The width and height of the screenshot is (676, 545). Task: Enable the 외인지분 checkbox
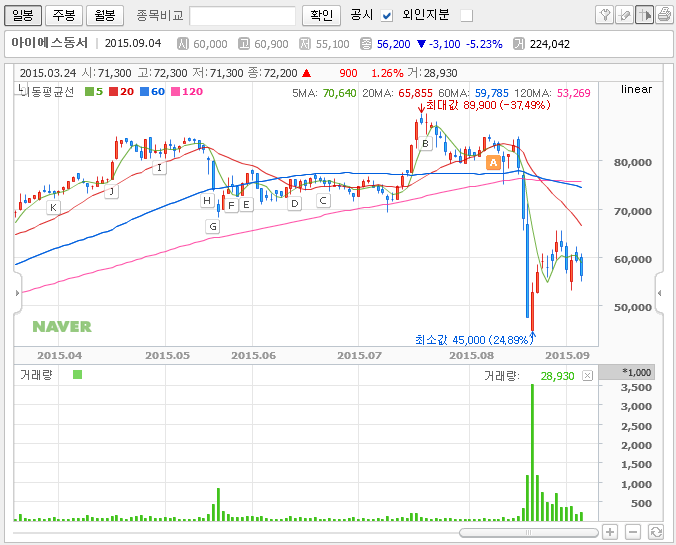(x=466, y=16)
